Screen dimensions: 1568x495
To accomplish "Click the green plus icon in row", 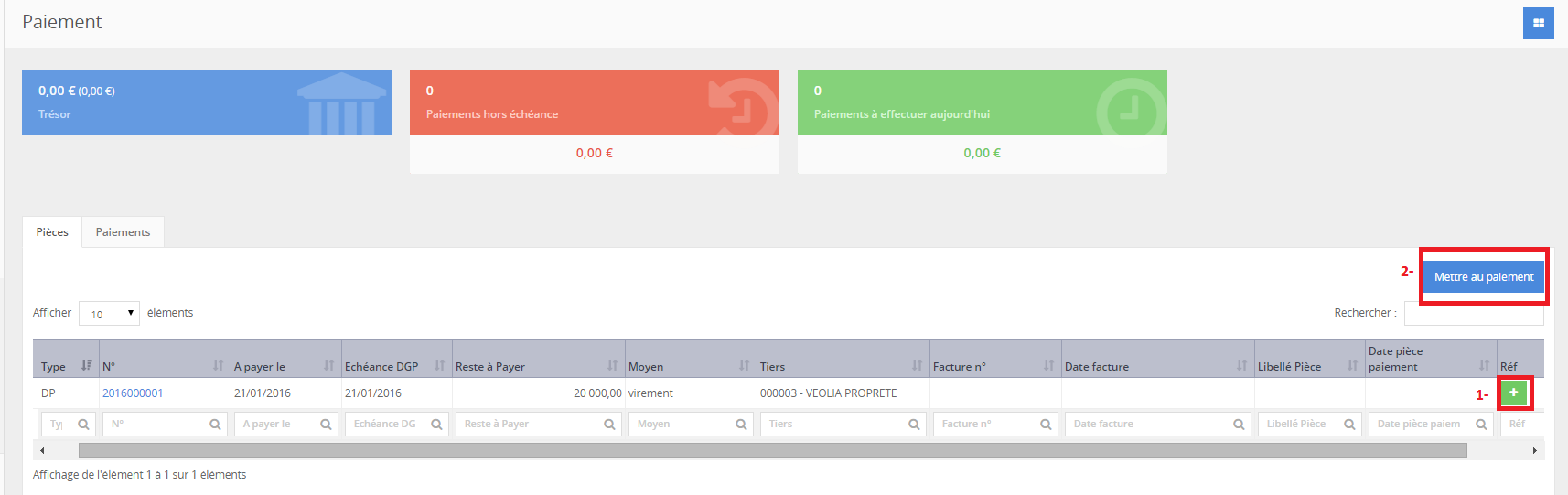I will (x=1514, y=393).
